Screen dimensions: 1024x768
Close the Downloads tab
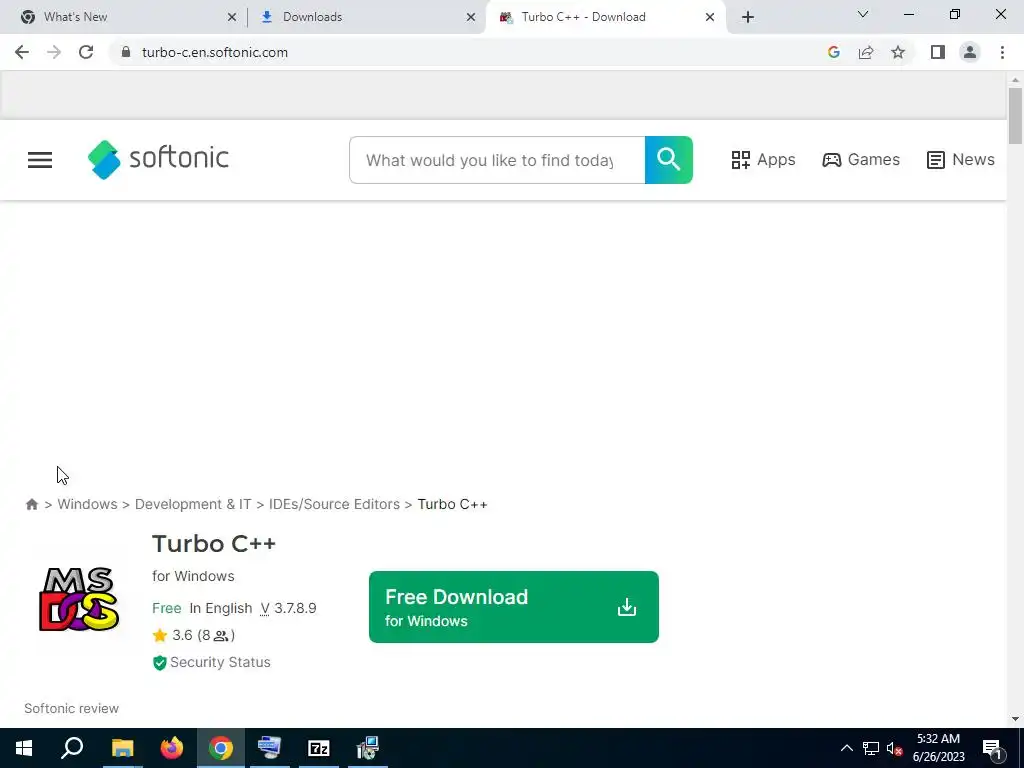[471, 17]
